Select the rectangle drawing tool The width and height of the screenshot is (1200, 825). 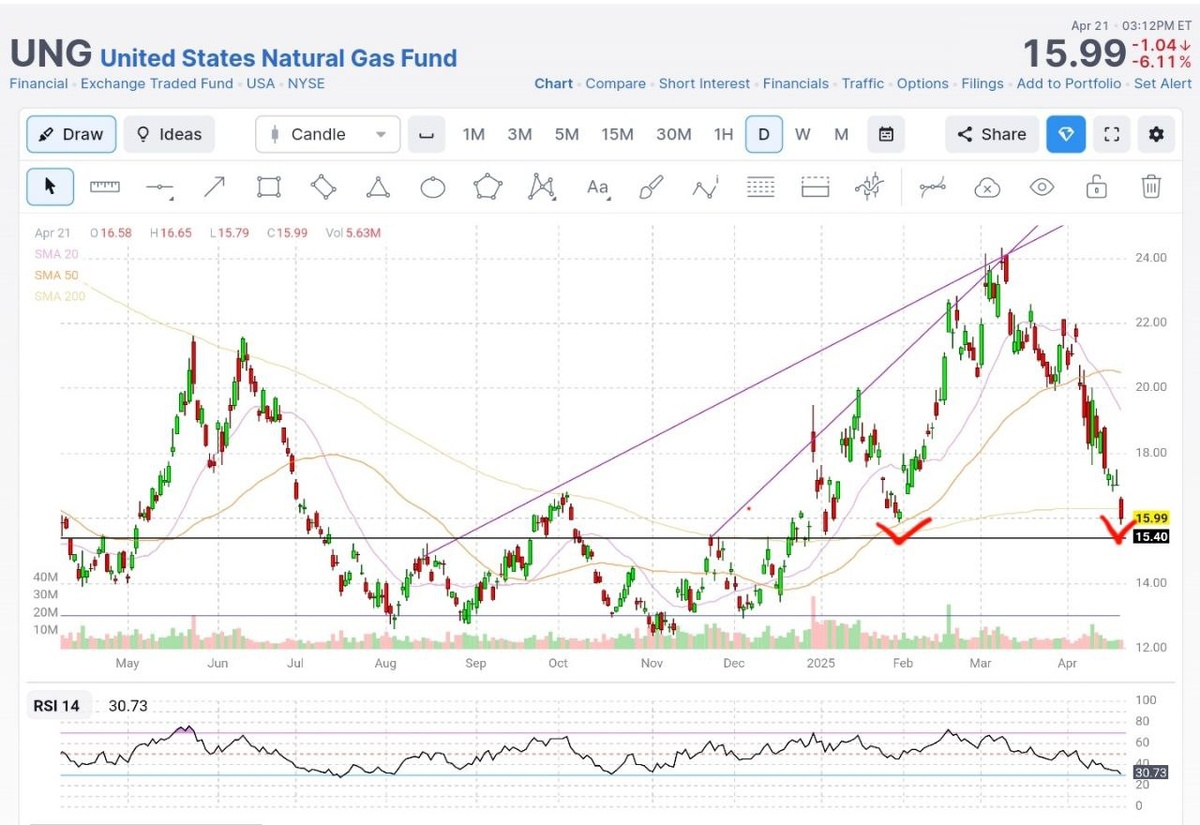coord(269,186)
